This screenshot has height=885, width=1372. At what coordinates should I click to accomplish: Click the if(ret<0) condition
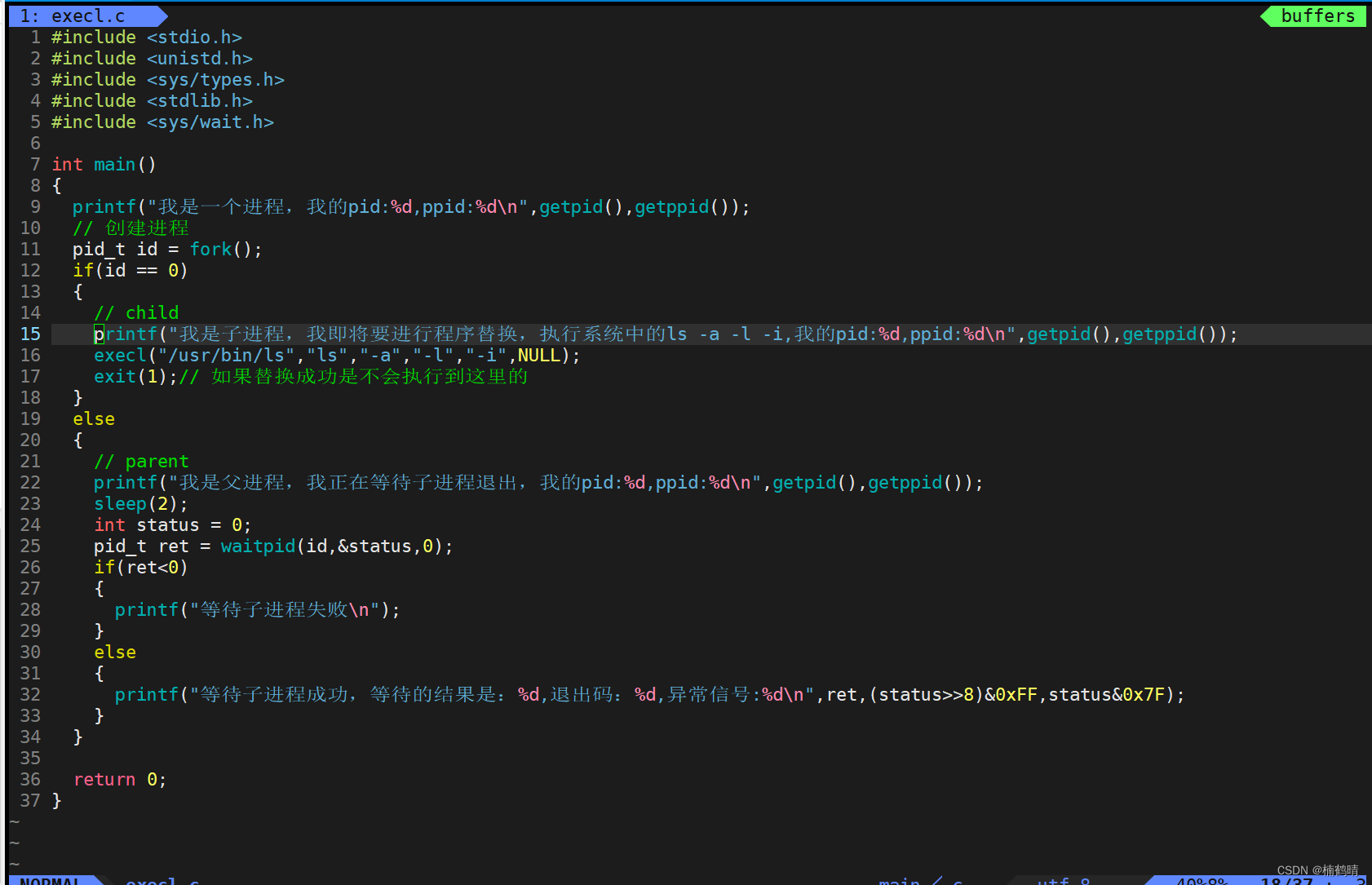tap(141, 568)
